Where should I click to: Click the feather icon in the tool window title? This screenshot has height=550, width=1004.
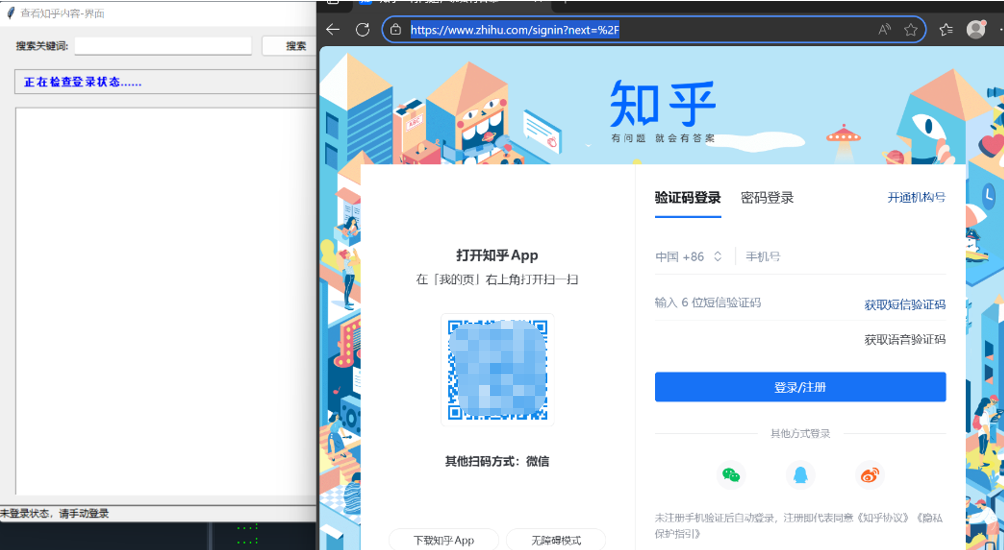(10, 13)
